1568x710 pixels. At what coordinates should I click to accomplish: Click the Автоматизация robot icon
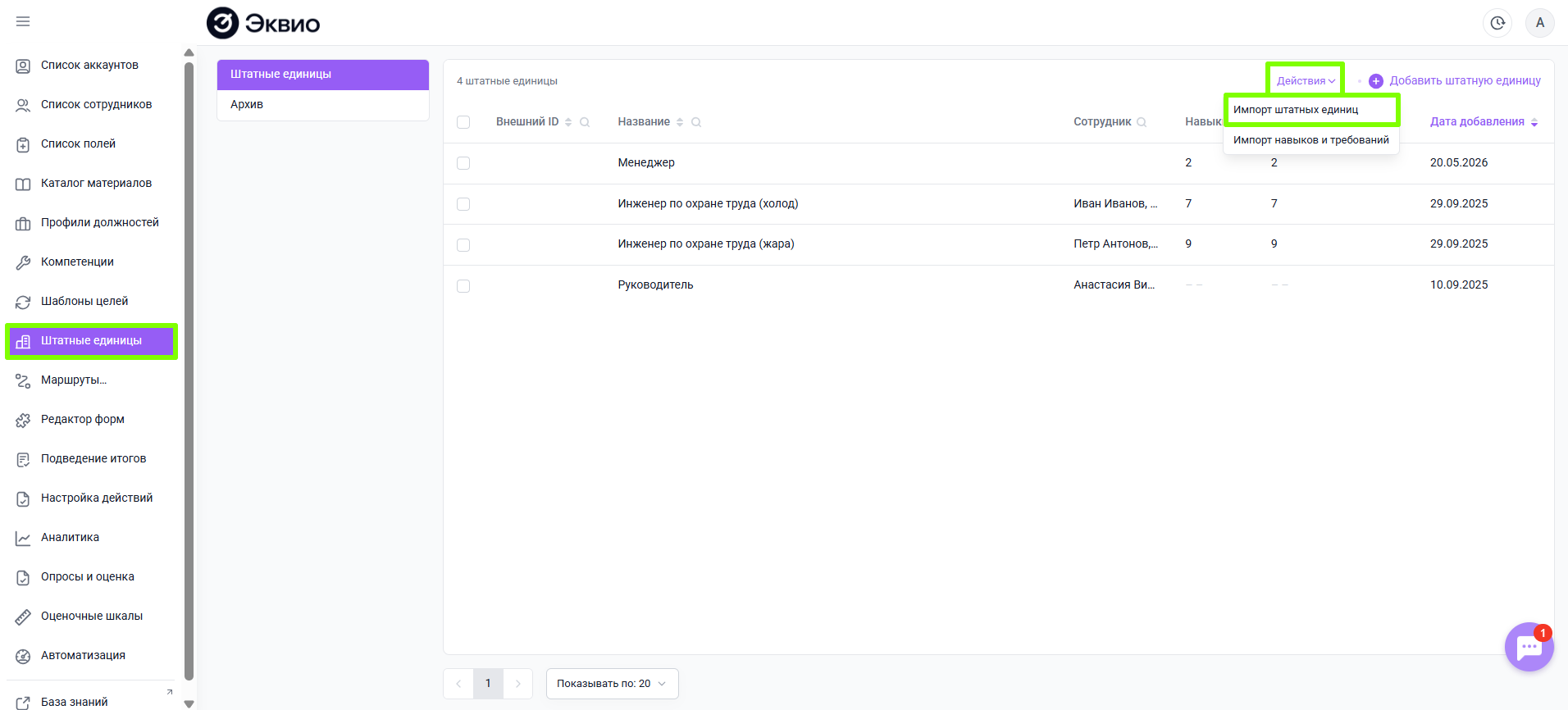[x=23, y=656]
